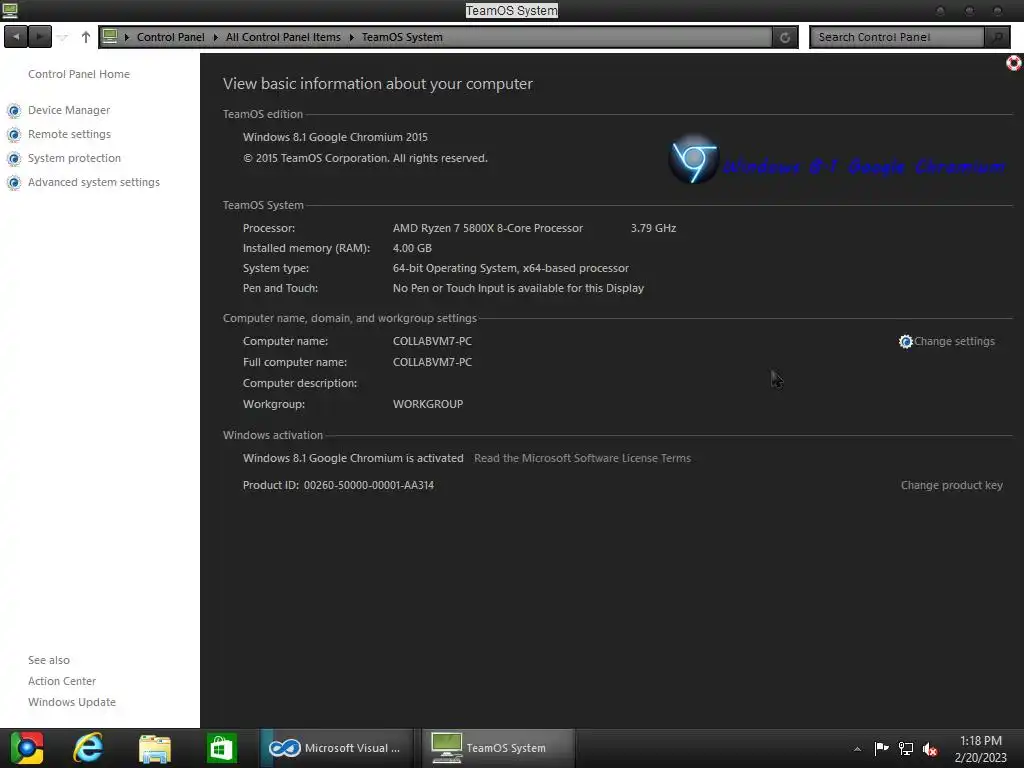Screen dimensions: 1024x768
Task: Click the muted volume tray icon
Action: click(930, 749)
